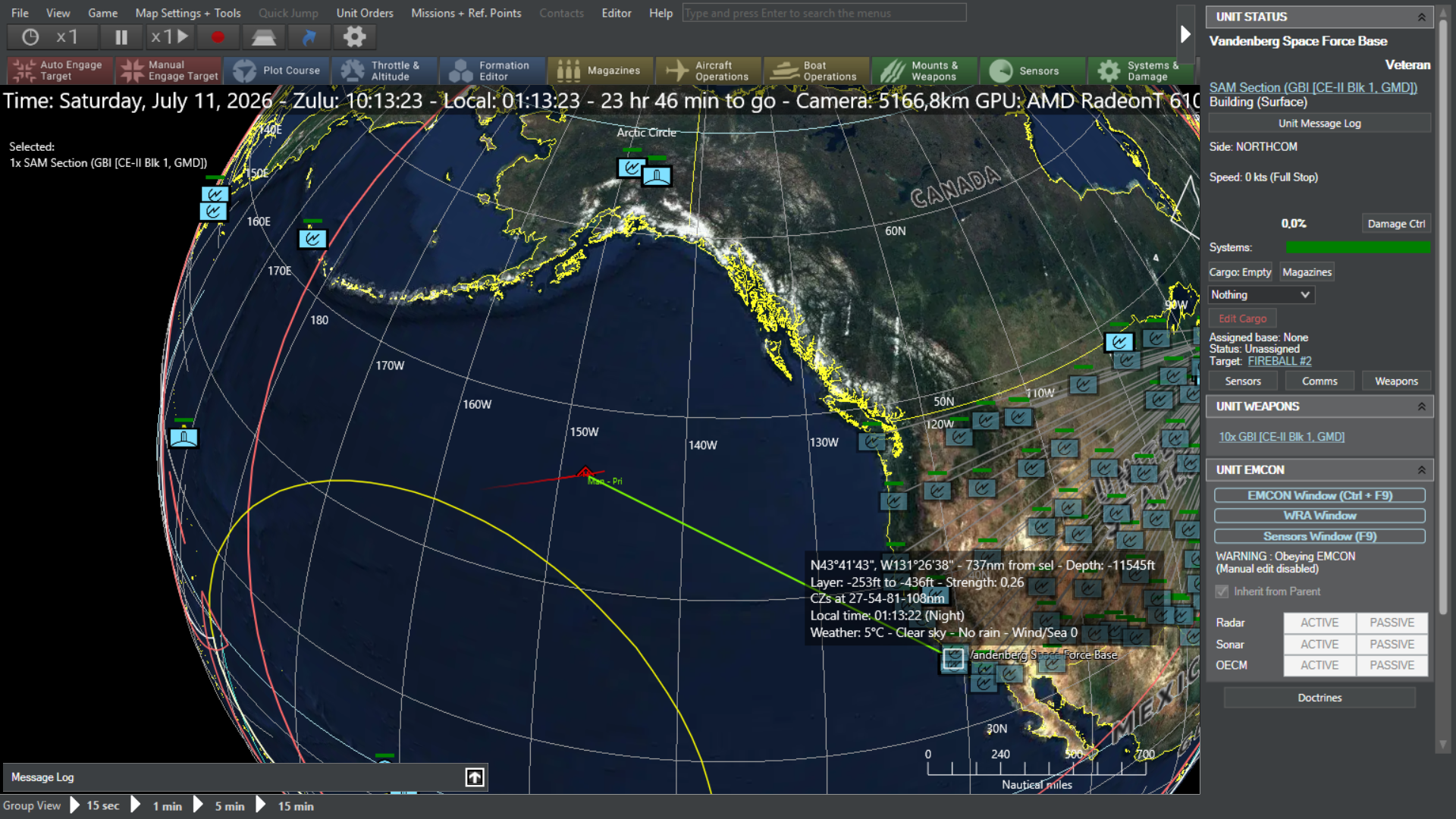Click Auto Engage Target
The width and height of the screenshot is (1456, 819).
click(60, 71)
